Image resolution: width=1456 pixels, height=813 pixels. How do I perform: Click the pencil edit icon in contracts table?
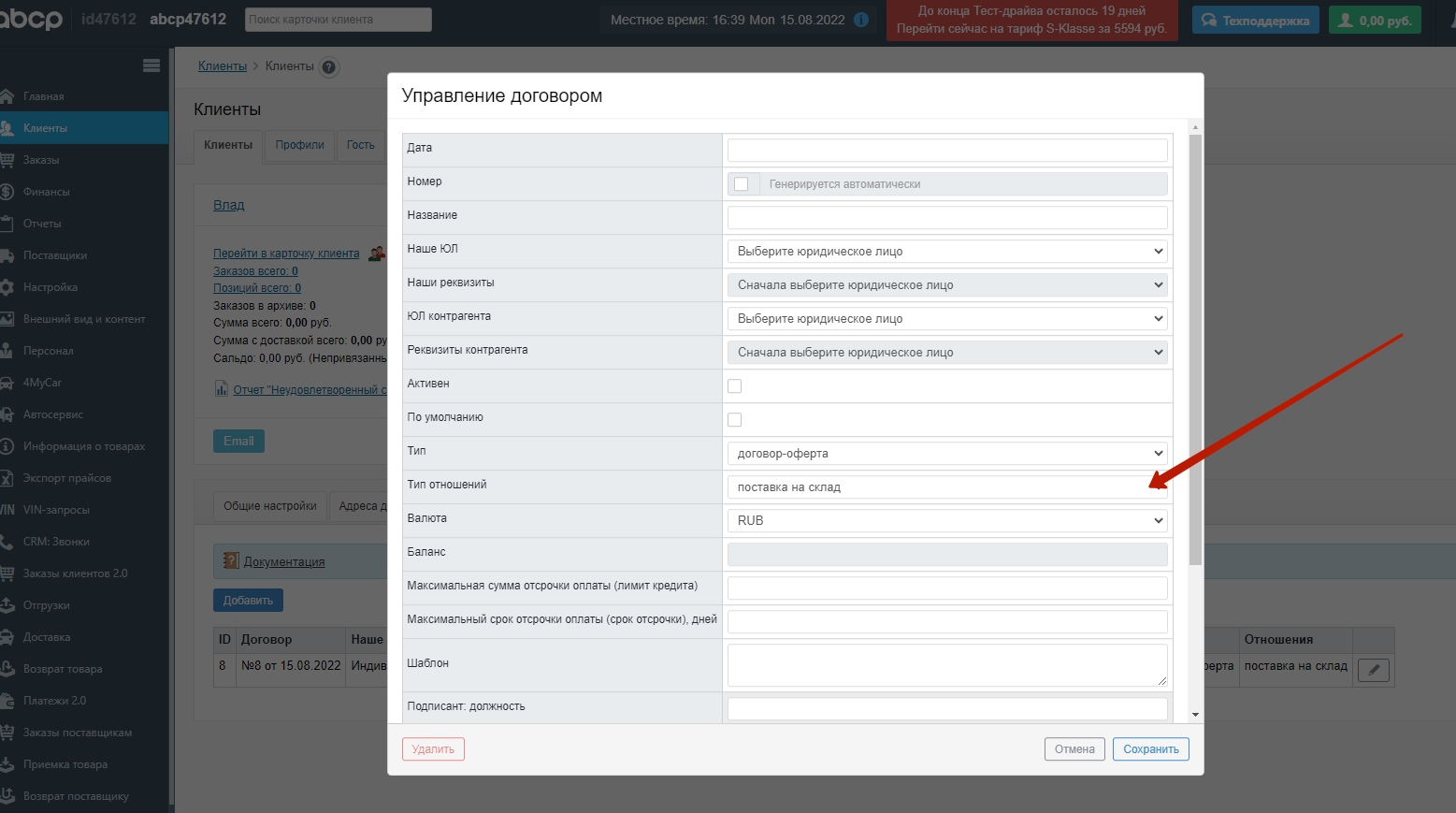pyautogui.click(x=1373, y=670)
